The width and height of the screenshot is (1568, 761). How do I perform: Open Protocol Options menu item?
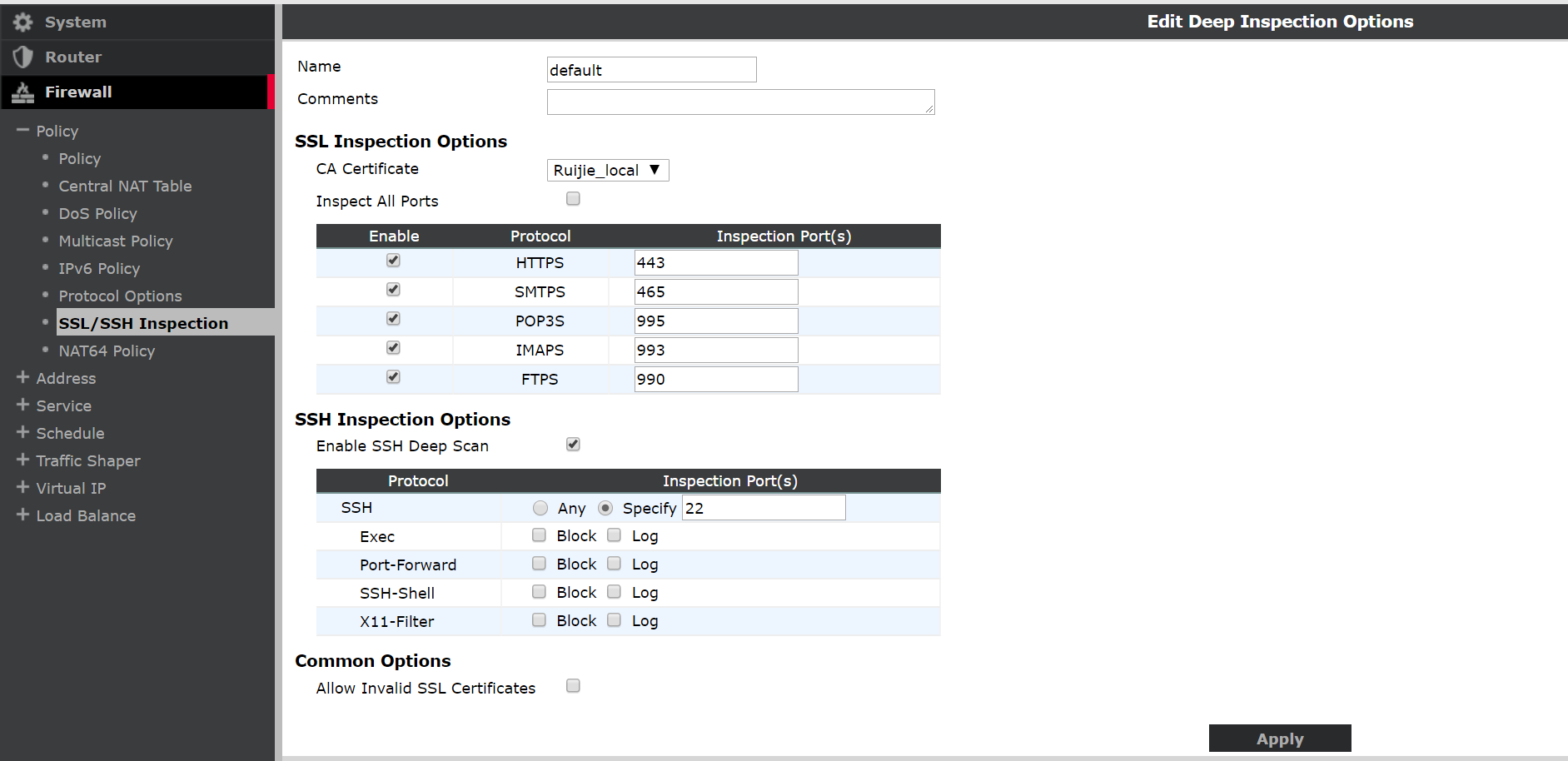click(x=120, y=296)
